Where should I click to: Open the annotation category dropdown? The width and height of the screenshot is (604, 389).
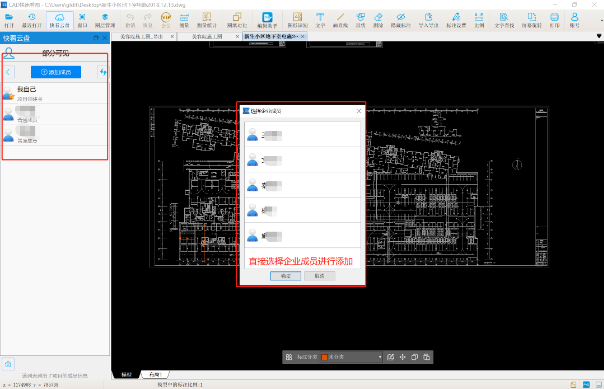pos(351,357)
